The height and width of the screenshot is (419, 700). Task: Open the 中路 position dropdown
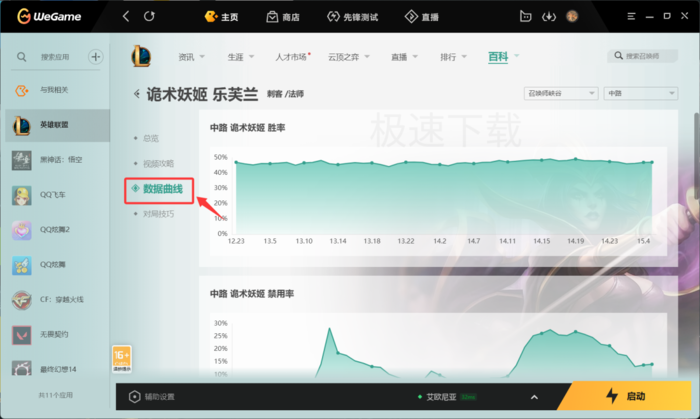click(641, 93)
